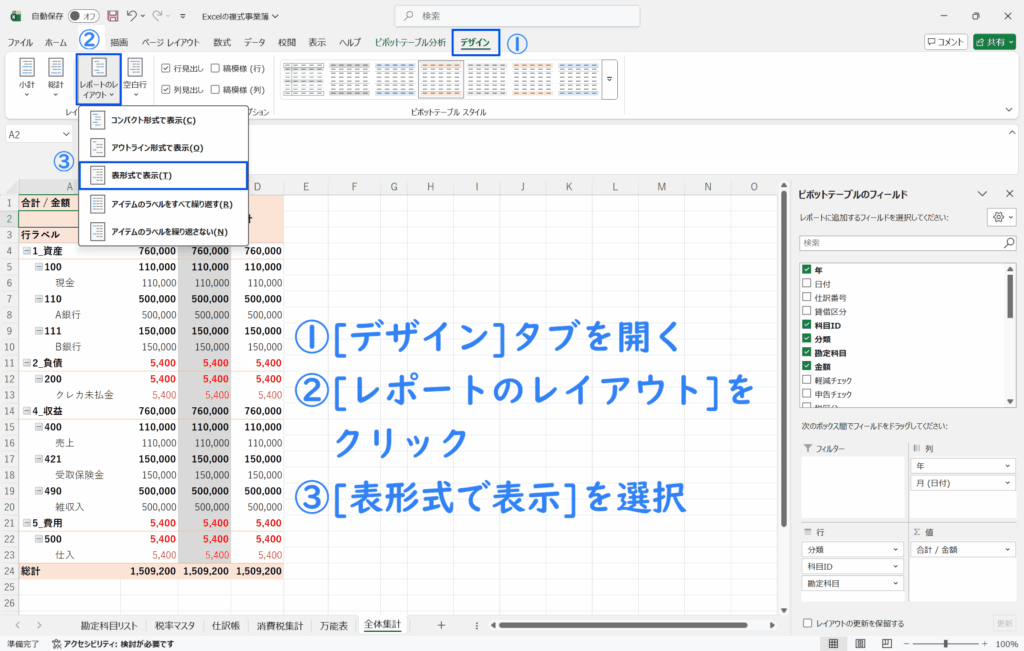Click the 空白行 (Blank Rows) ribbon icon
This screenshot has height=651, width=1024.
[x=135, y=75]
